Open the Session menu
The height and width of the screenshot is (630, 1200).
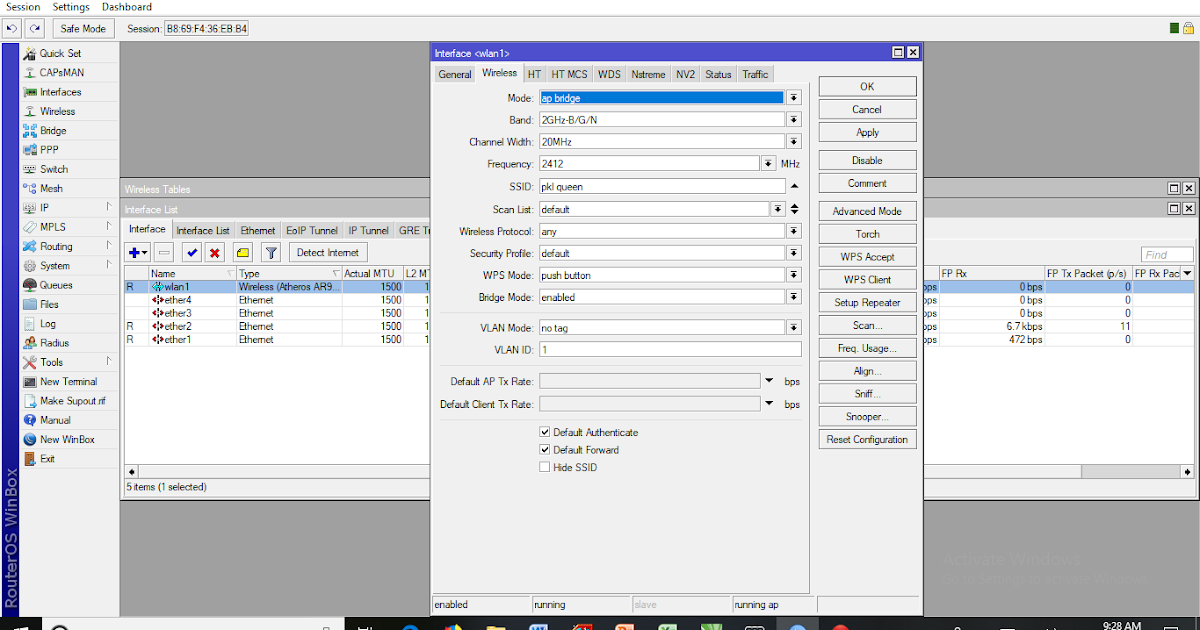(x=24, y=7)
